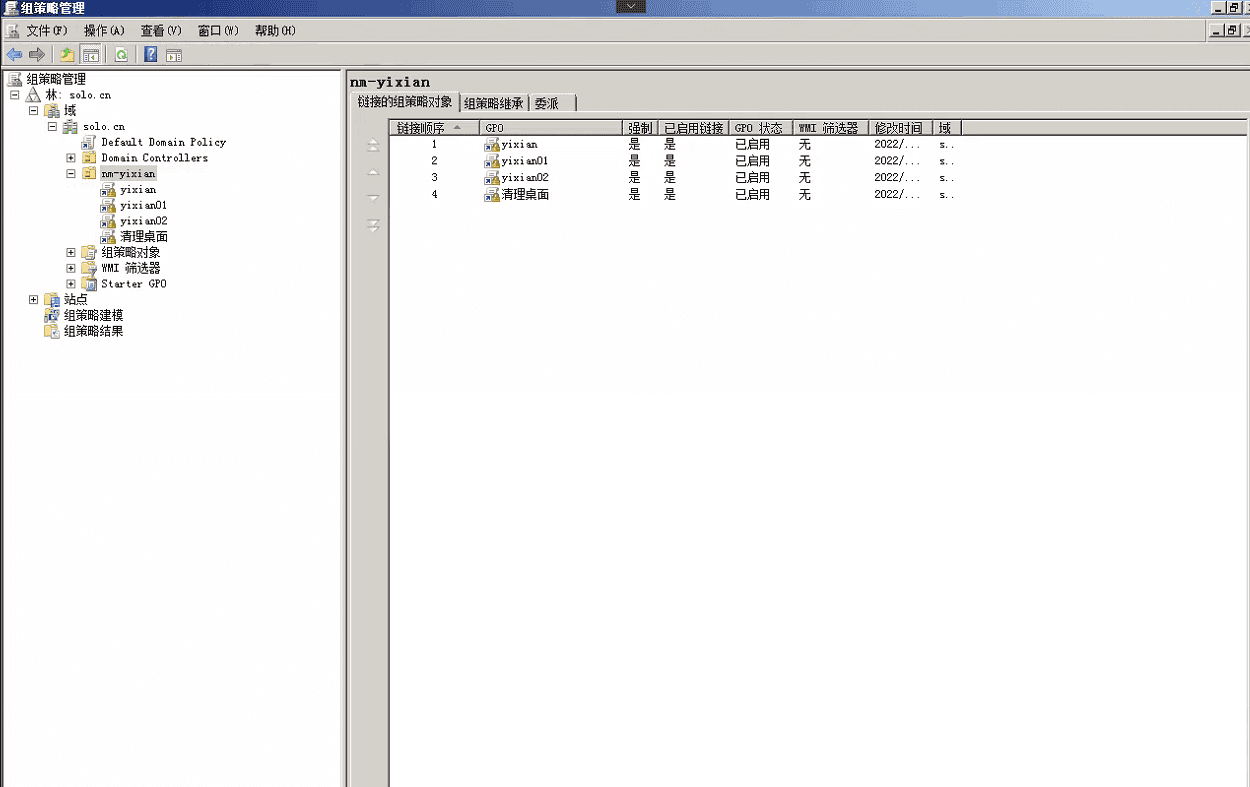Select yixian01 under nm-yixian in tree
Viewport: 1250px width, 787px height.
pyautogui.click(x=143, y=205)
